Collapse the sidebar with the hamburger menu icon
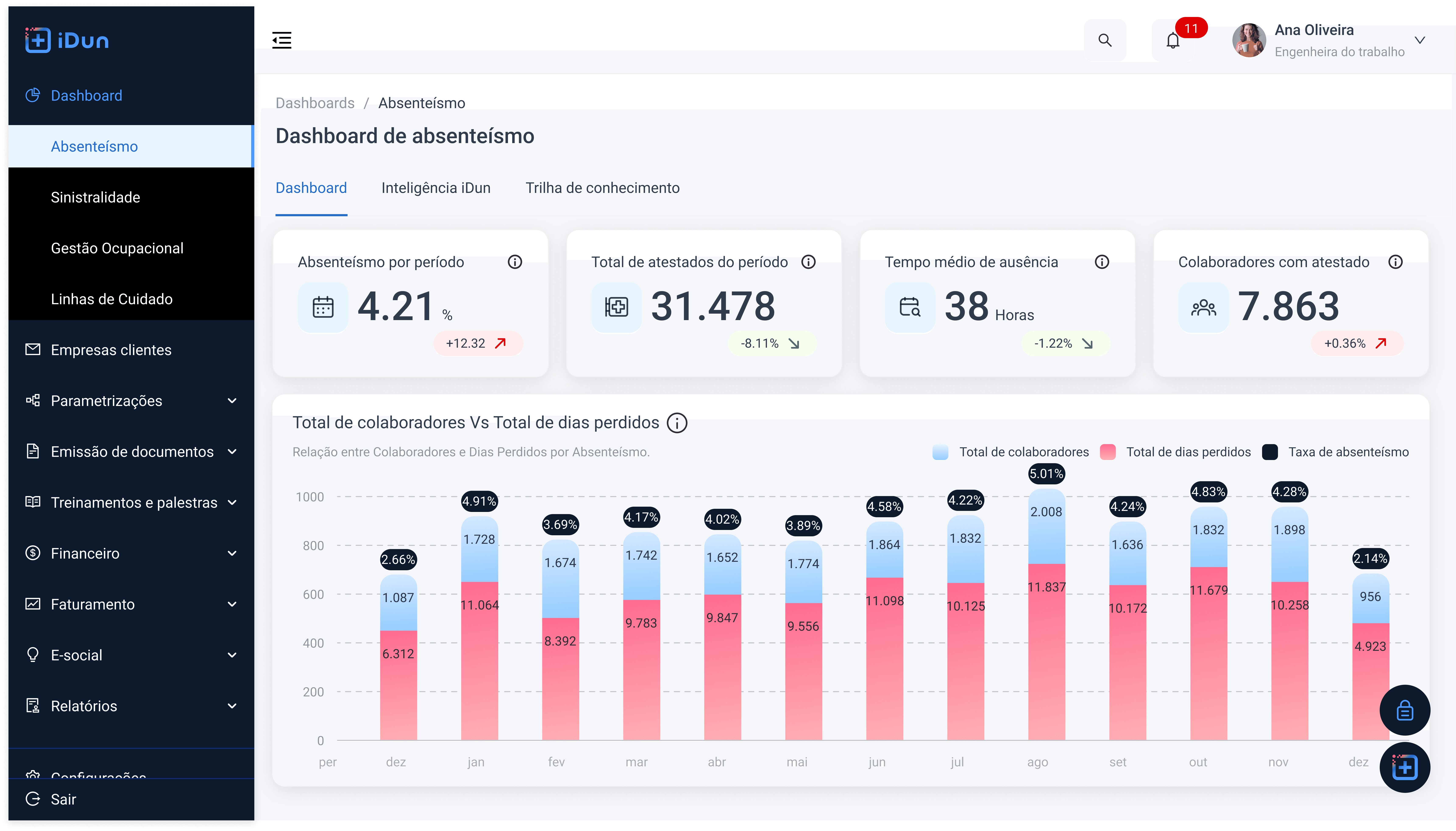The height and width of the screenshot is (831, 1456). pyautogui.click(x=282, y=40)
